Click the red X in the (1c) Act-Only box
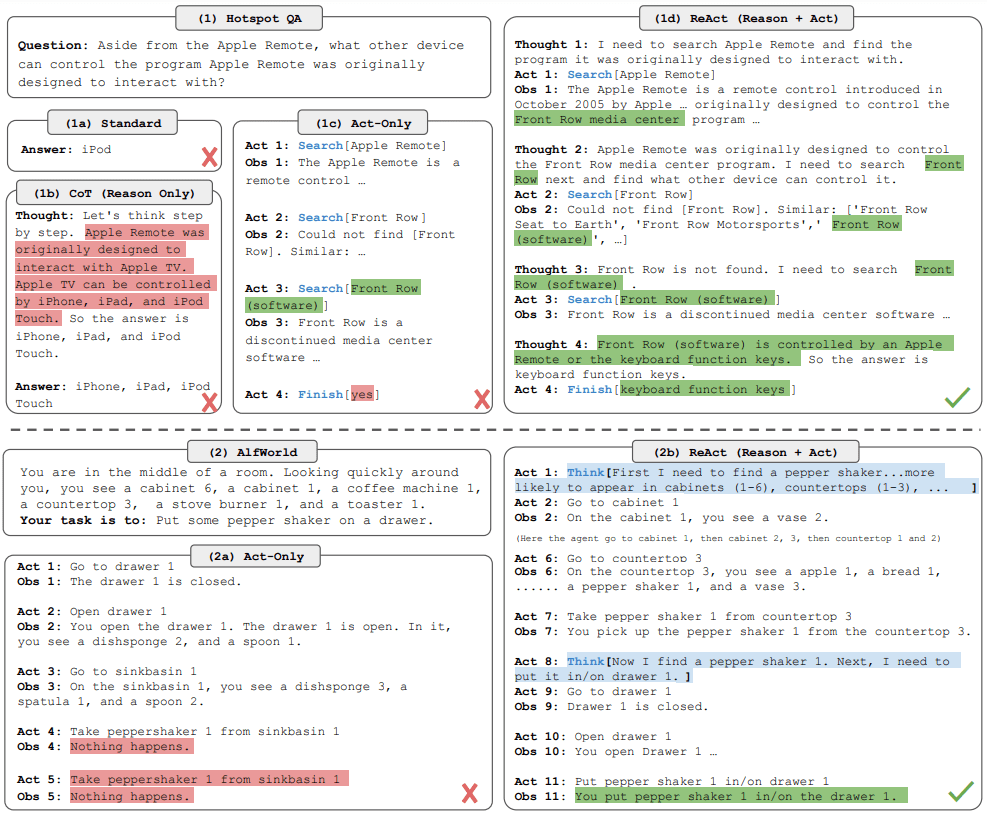The width and height of the screenshot is (987, 814). tap(482, 399)
